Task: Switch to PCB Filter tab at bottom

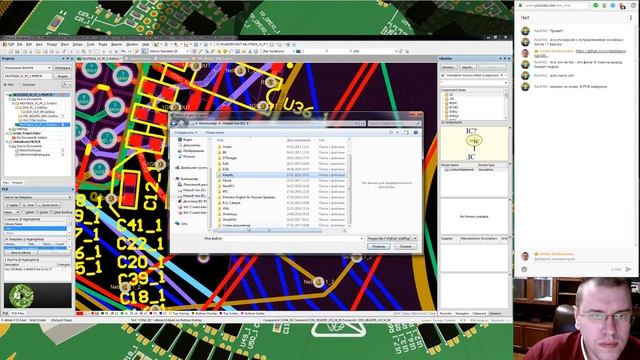Action: (18, 313)
